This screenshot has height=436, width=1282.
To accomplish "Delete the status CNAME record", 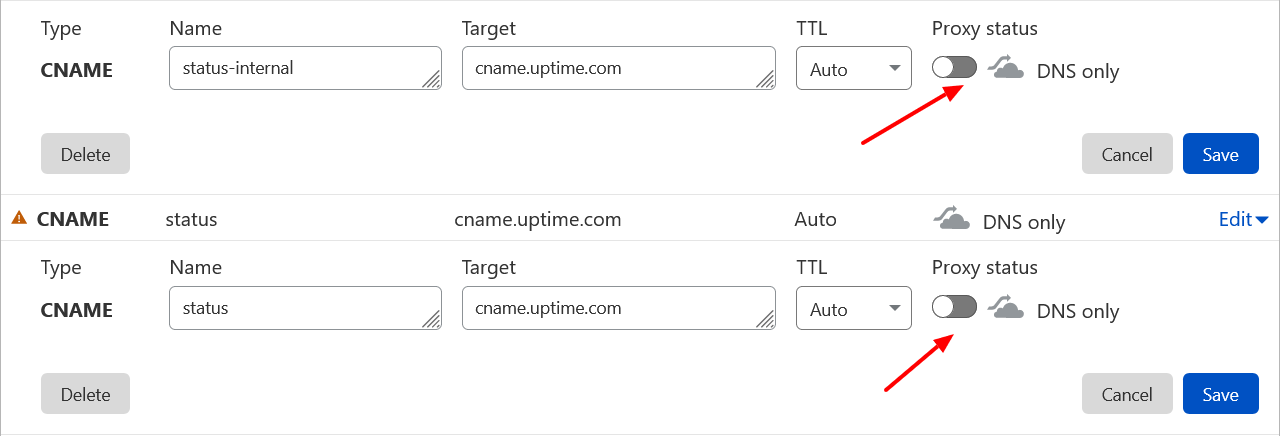I will (85, 394).
